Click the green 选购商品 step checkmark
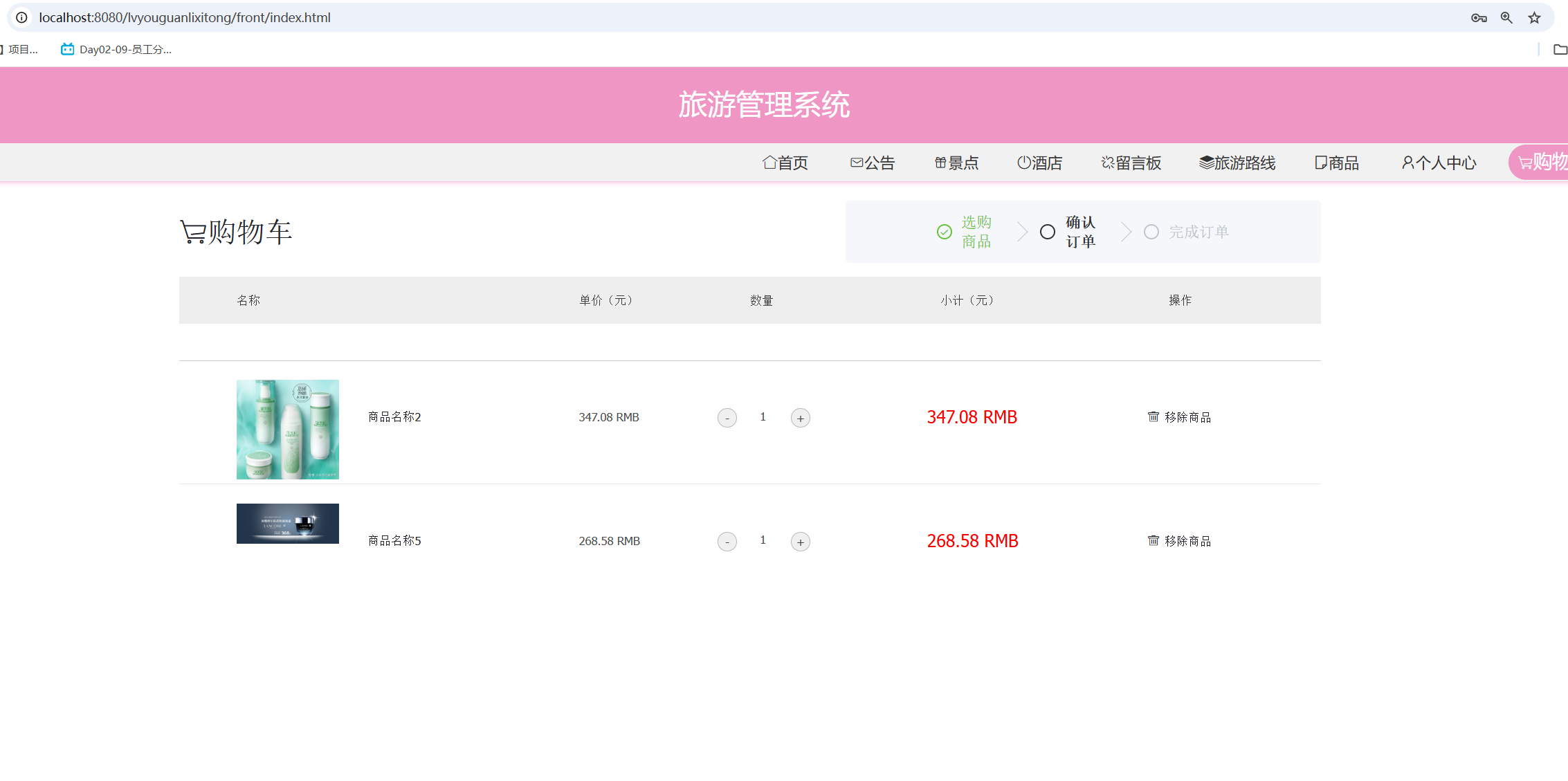1568x781 pixels. tap(945, 232)
